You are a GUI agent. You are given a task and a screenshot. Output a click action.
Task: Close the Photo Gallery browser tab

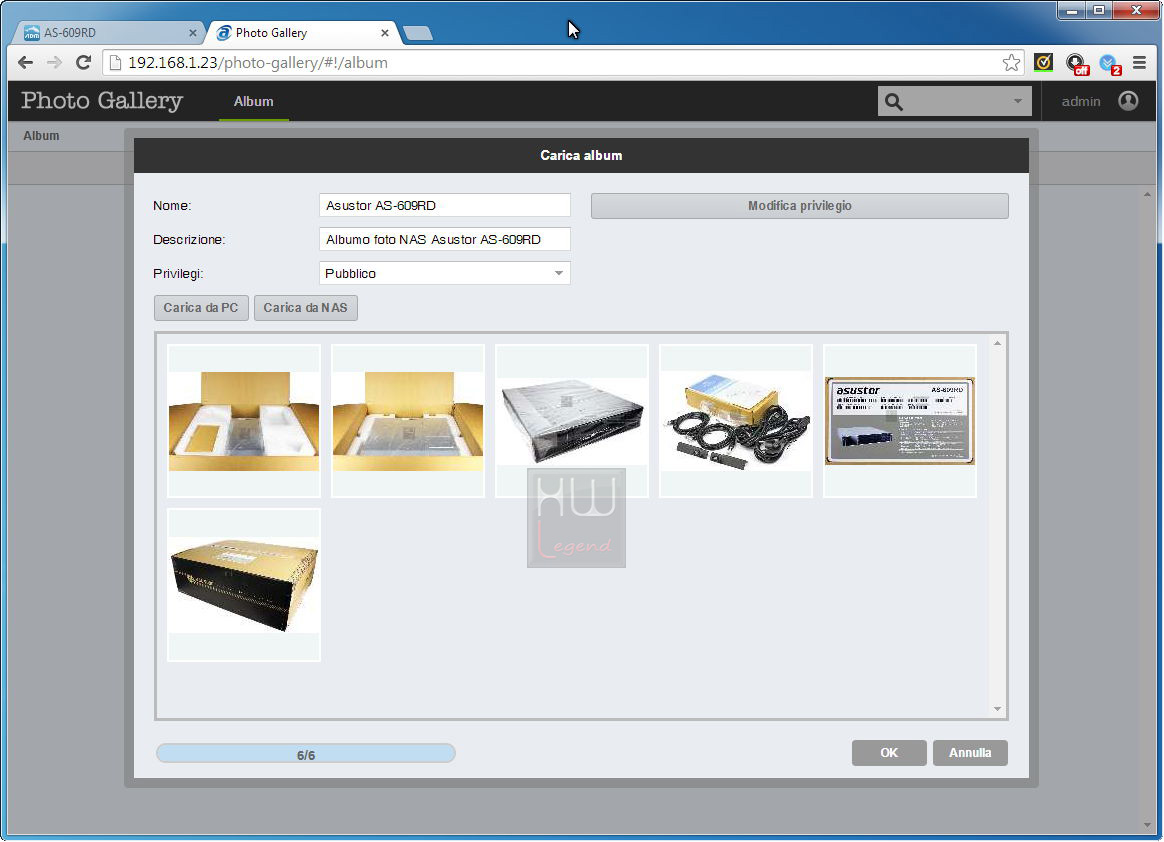point(385,33)
